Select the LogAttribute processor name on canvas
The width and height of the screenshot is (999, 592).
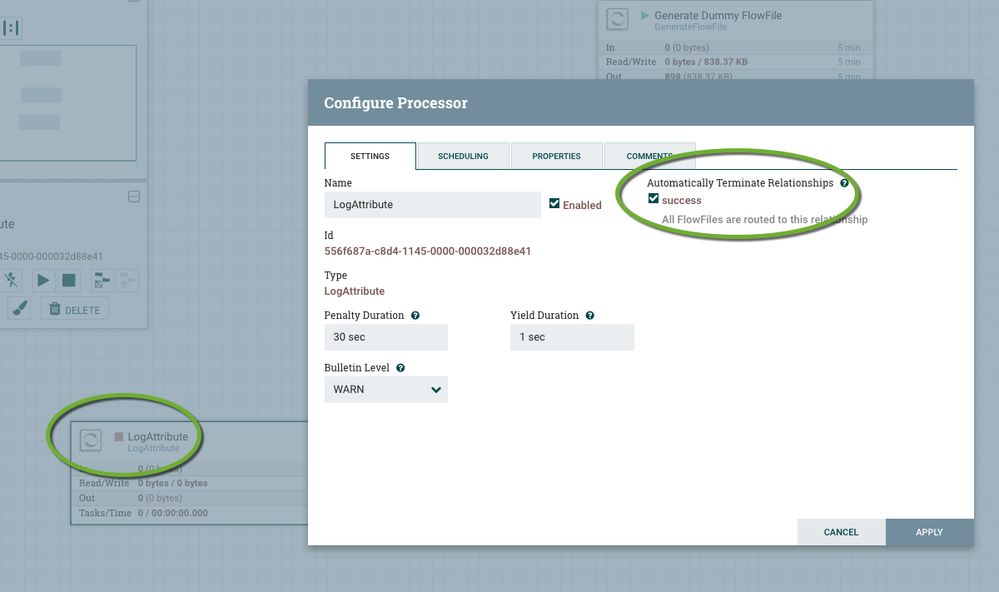tap(158, 437)
